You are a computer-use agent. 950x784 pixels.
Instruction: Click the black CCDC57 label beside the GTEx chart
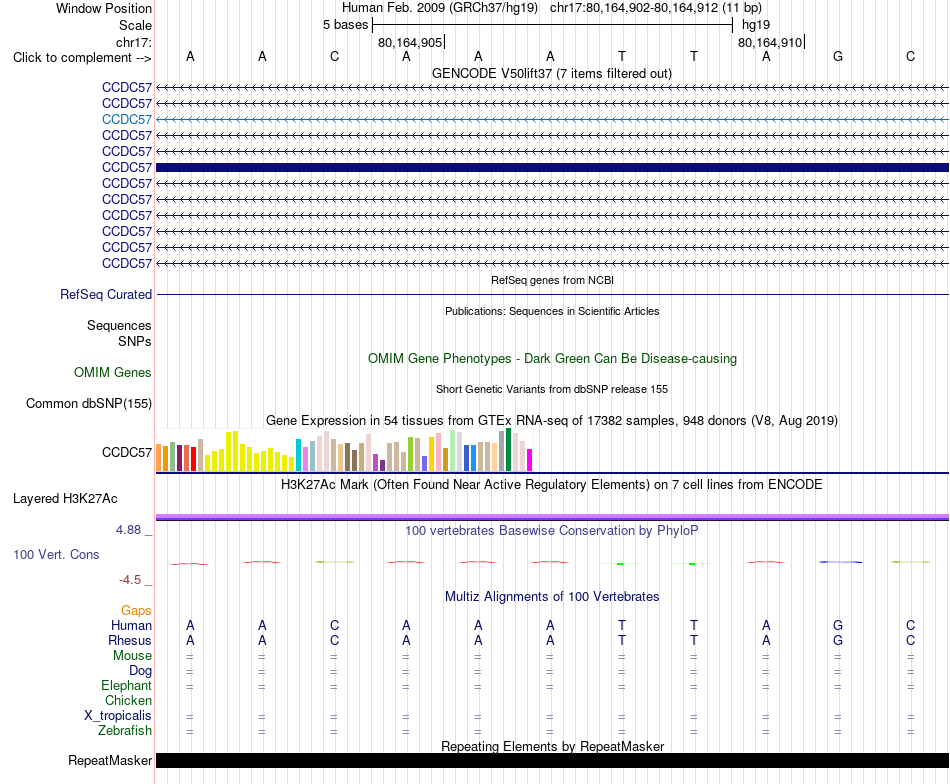click(x=127, y=453)
